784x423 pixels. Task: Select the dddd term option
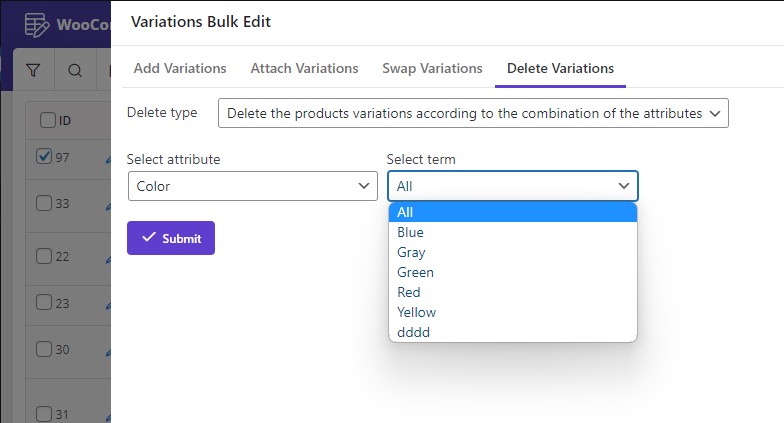[x=413, y=332]
